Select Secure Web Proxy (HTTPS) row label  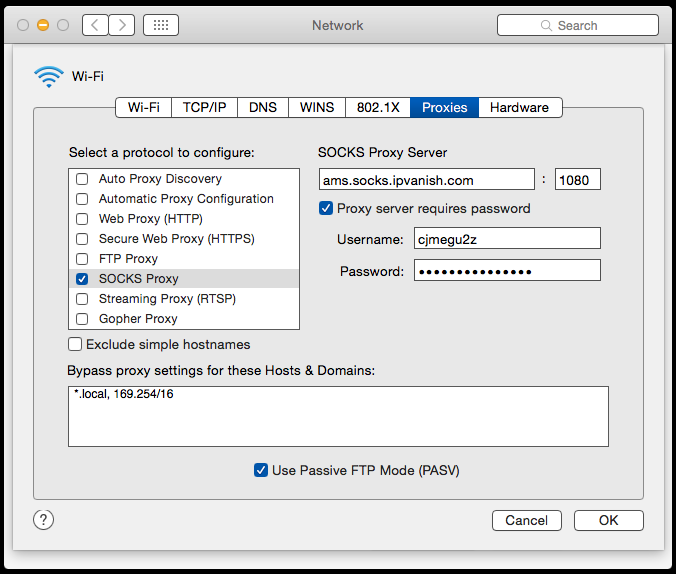176,239
